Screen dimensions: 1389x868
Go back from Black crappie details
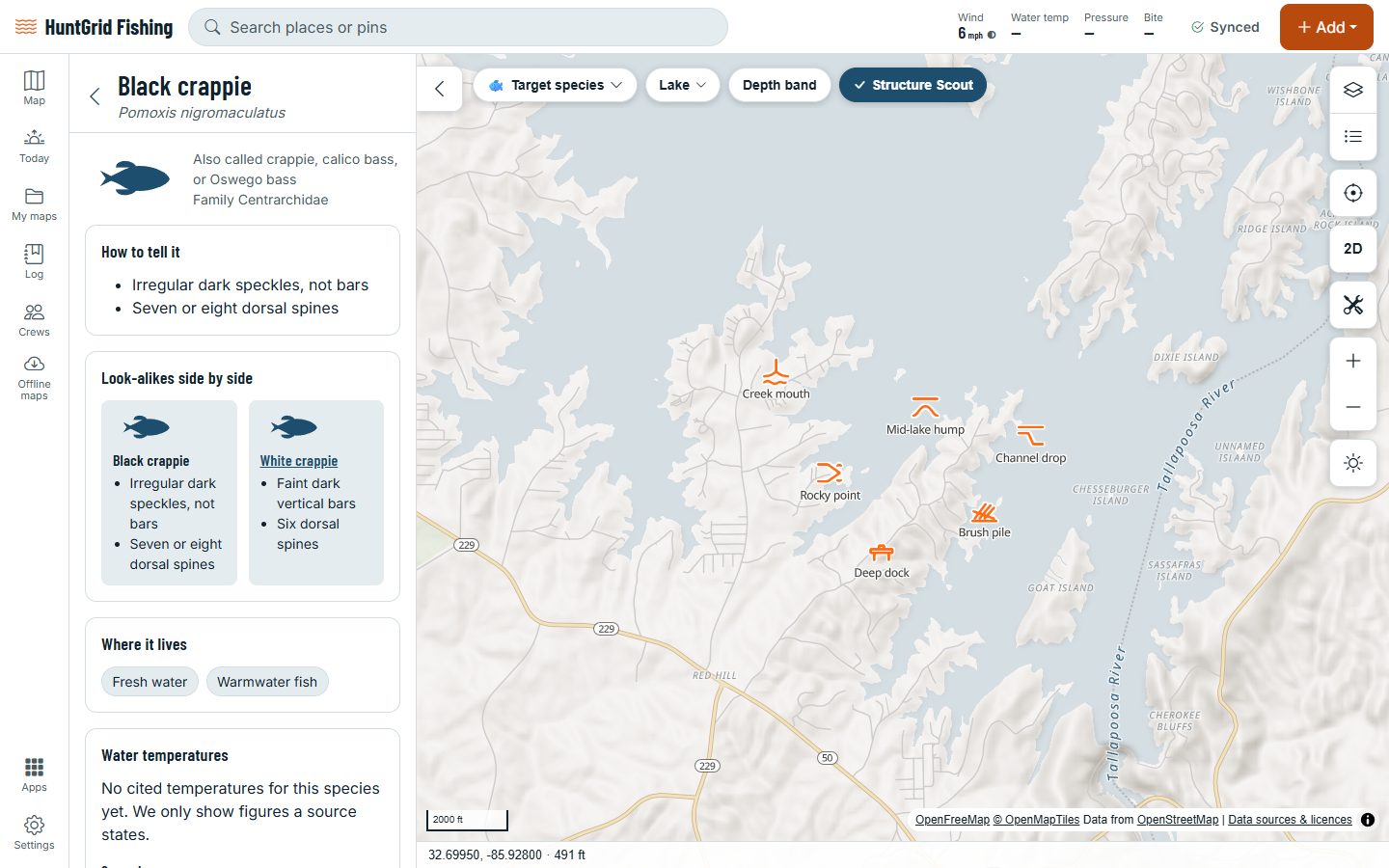coord(95,95)
